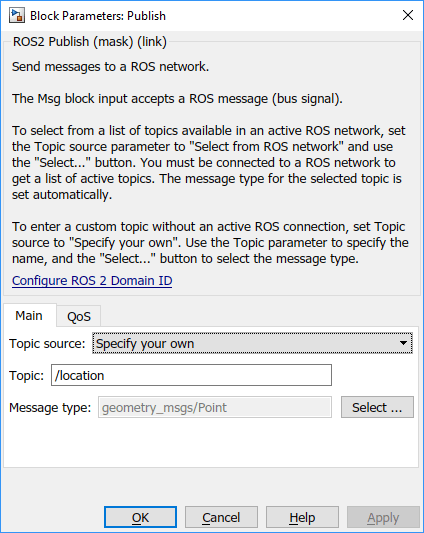The image size is (424, 533).
Task: Switch to the QoS tab
Action: click(79, 316)
